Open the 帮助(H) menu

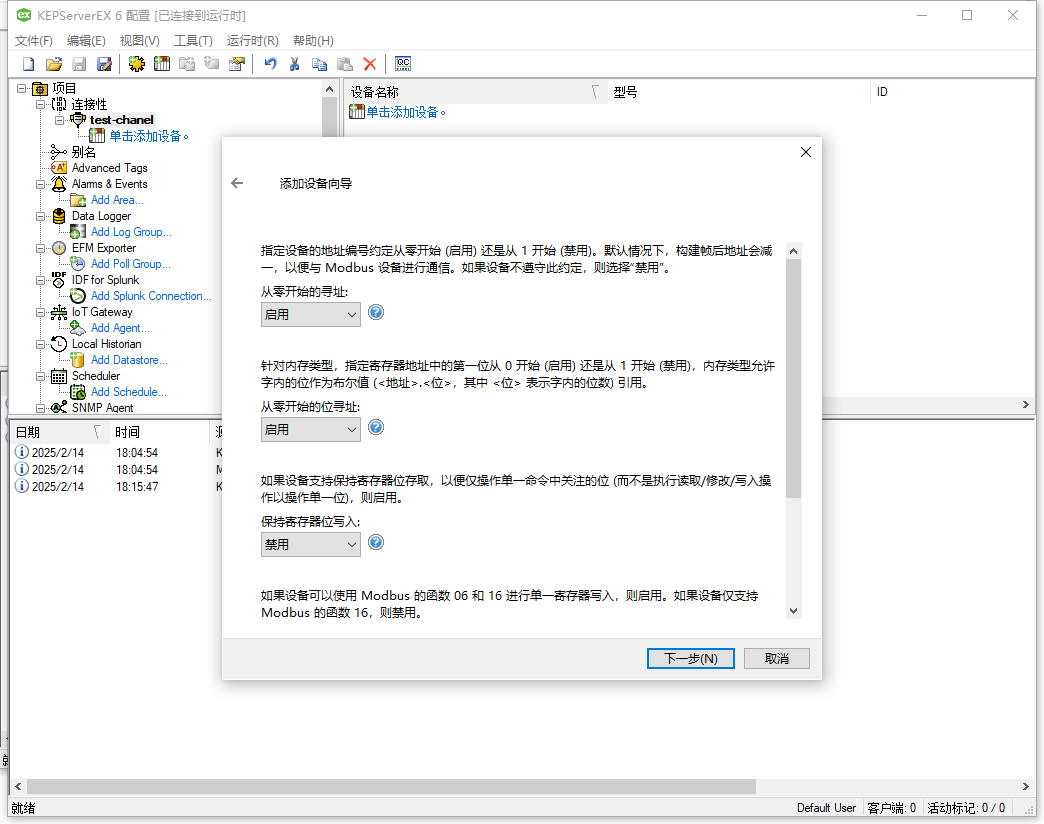point(313,41)
